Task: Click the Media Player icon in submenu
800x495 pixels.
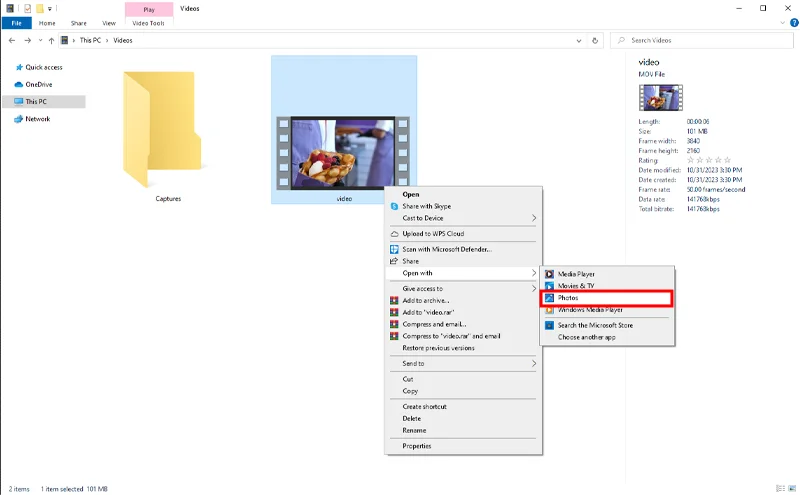Action: pos(549,274)
